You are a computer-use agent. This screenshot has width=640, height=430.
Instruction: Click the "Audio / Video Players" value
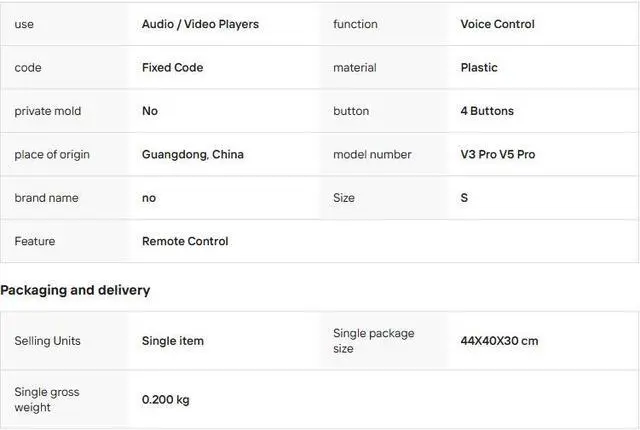[200, 24]
